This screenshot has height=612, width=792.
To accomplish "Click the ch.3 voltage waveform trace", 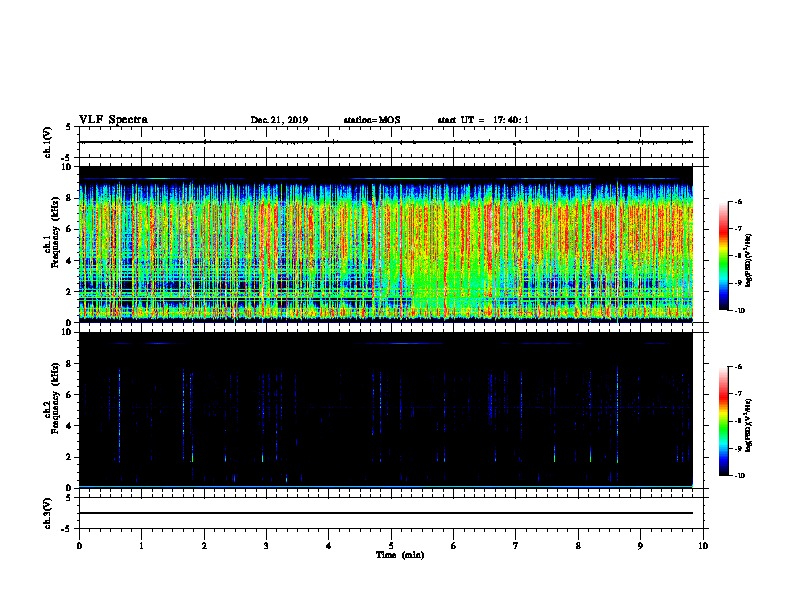I will click(386, 513).
